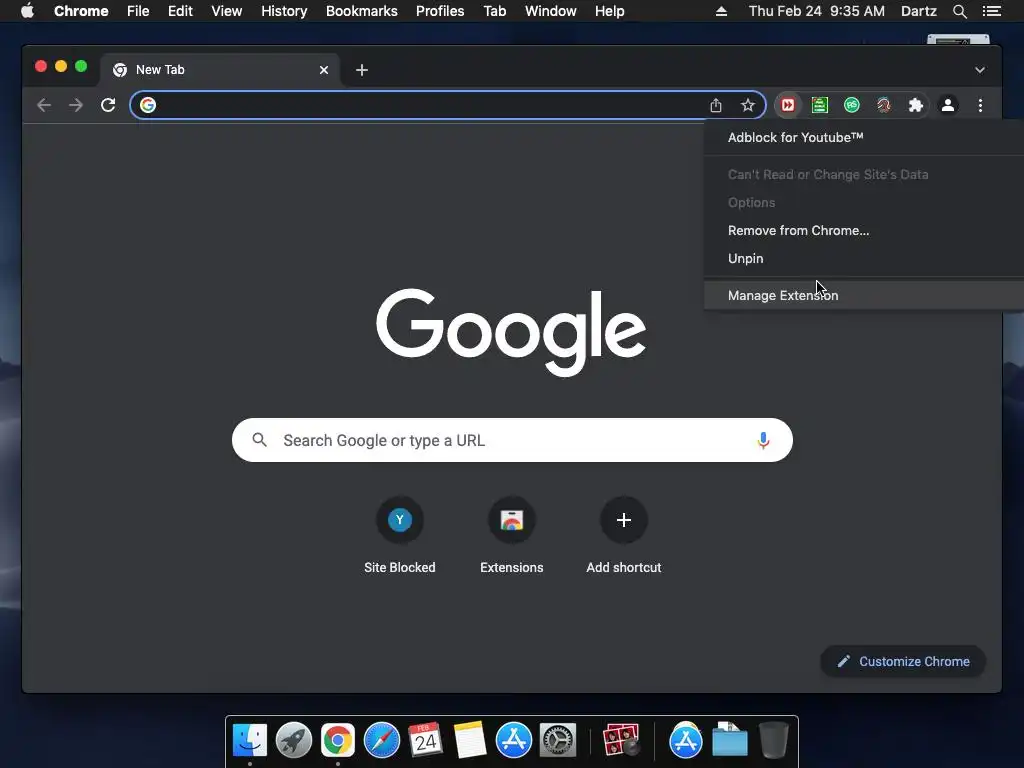Click the Search Google or type a URL box

click(512, 440)
